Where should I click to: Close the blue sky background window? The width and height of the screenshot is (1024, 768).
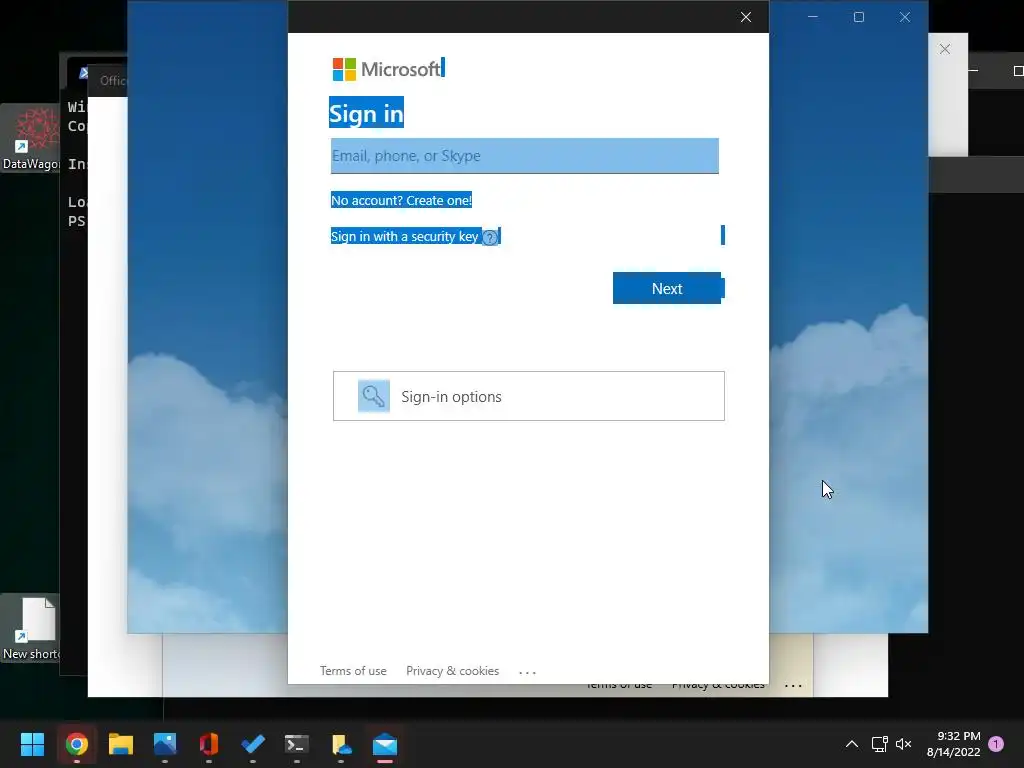click(904, 17)
